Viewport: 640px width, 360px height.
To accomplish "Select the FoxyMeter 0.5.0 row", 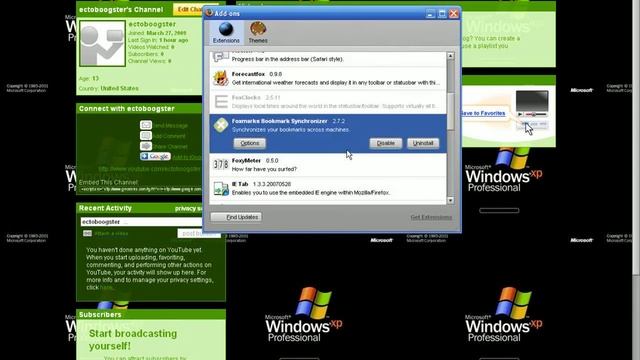I will [x=328, y=165].
